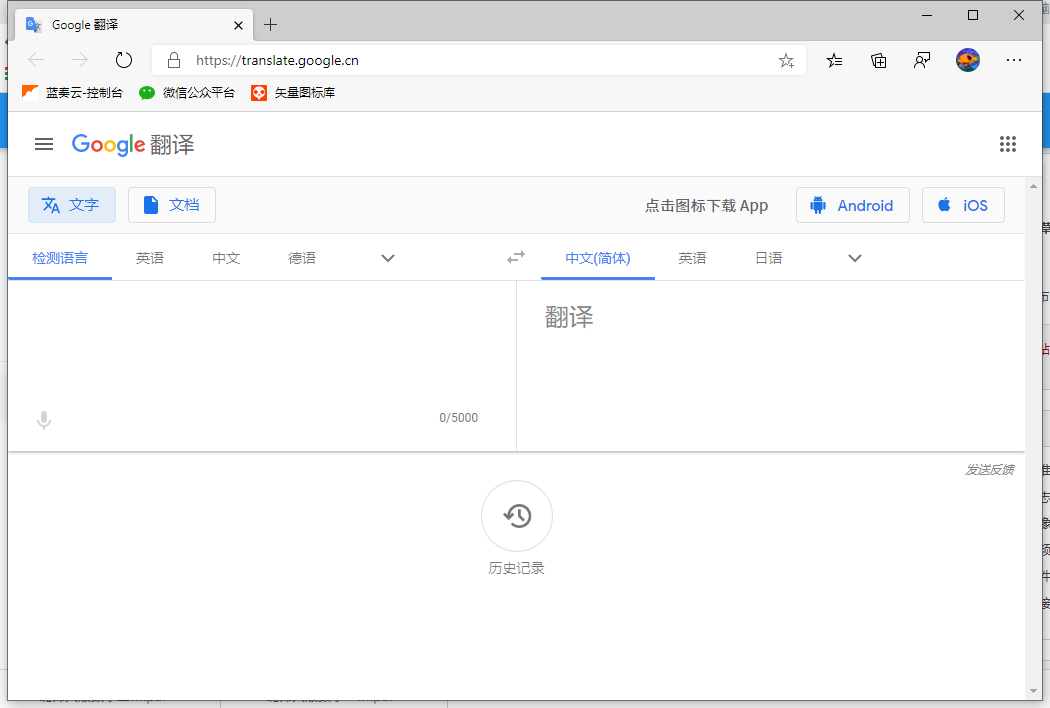Select 中文 as source language
1050x708 pixels.
(x=226, y=258)
